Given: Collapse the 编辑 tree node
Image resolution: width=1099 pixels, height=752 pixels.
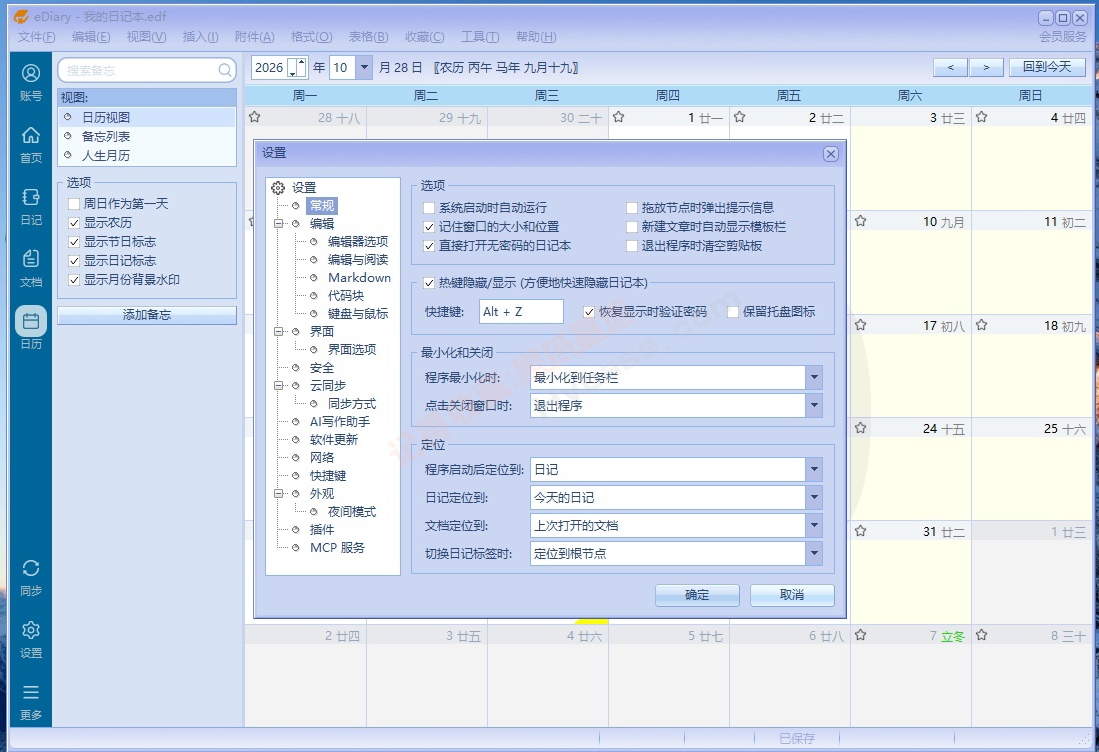Looking at the screenshot, I should pos(278,224).
